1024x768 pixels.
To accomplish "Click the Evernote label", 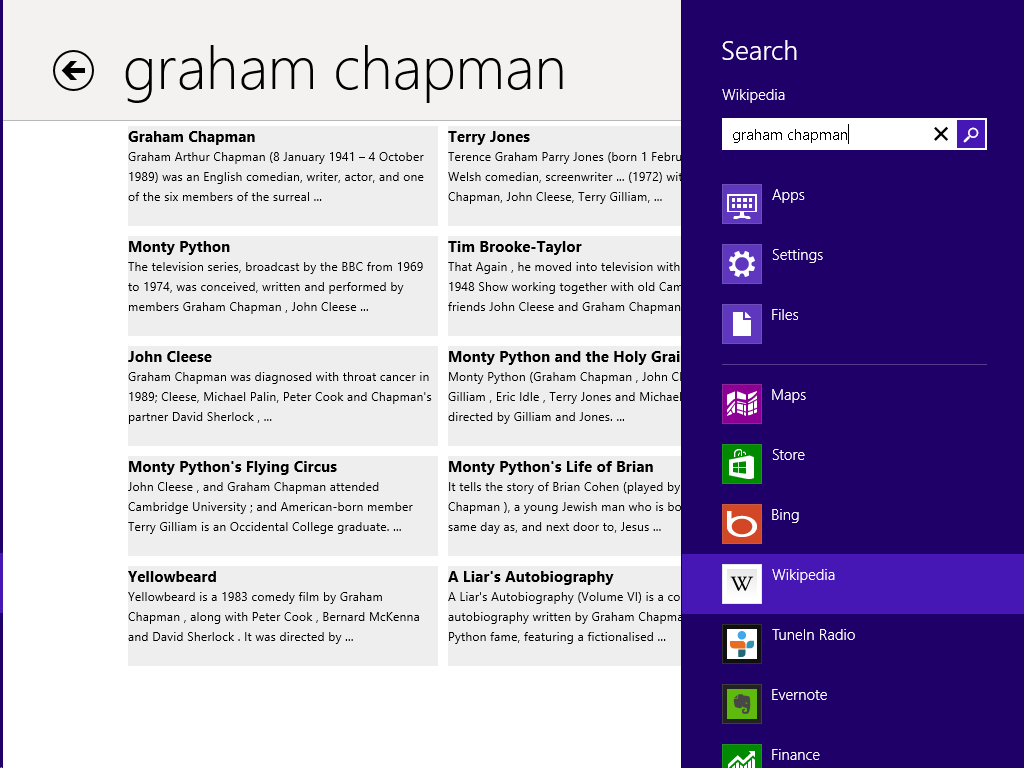I will tap(799, 695).
